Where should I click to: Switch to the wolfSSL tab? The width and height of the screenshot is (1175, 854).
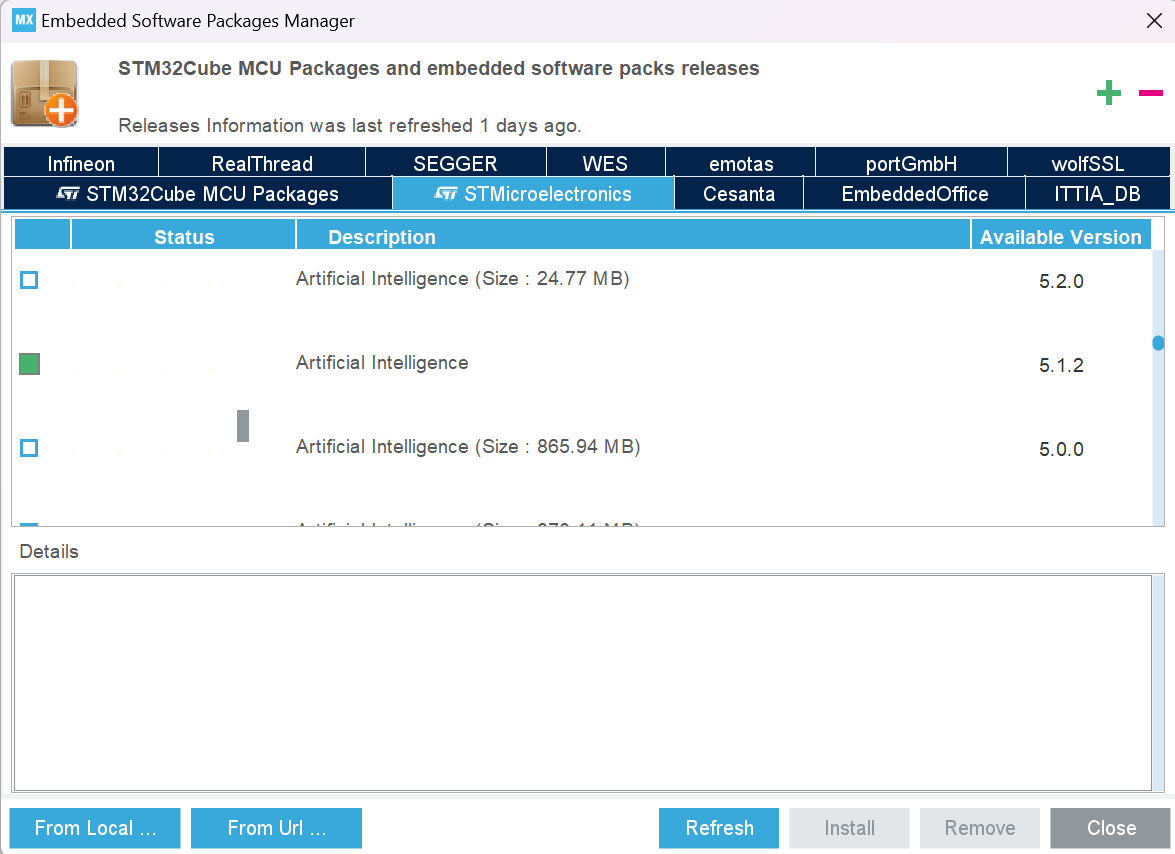pyautogui.click(x=1089, y=162)
